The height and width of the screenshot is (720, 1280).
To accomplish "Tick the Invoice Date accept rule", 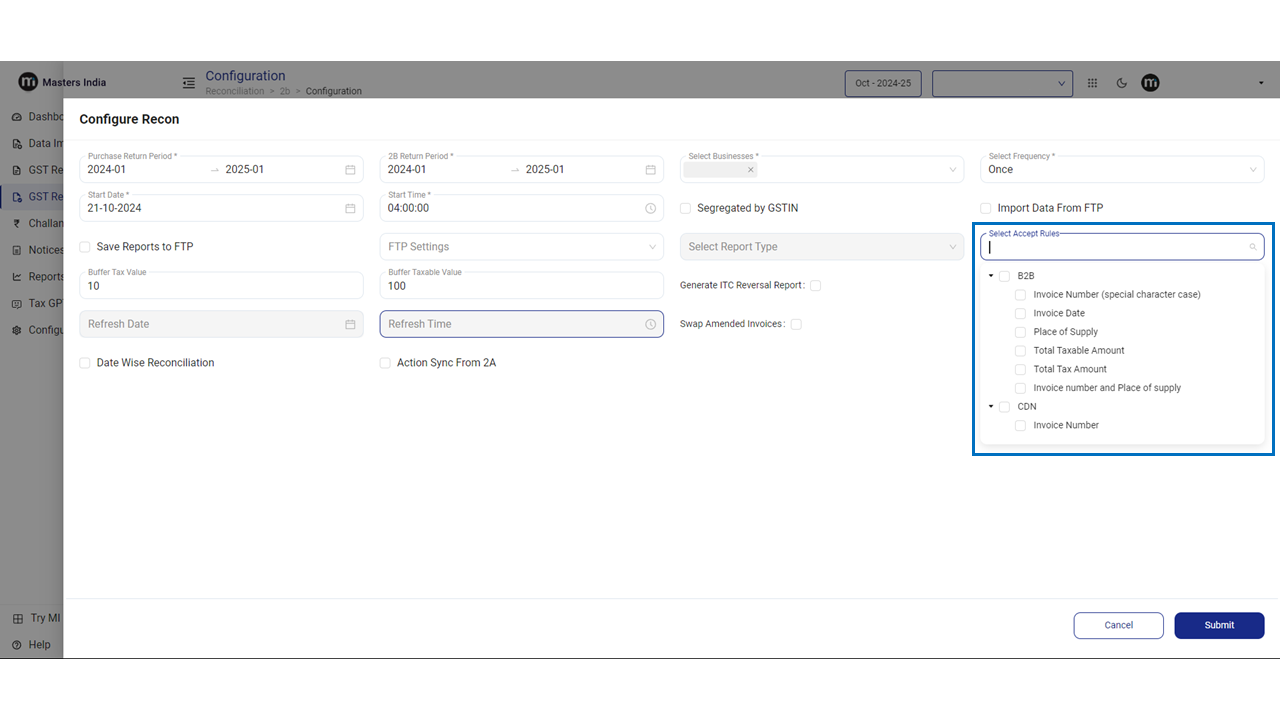I will [x=1020, y=313].
